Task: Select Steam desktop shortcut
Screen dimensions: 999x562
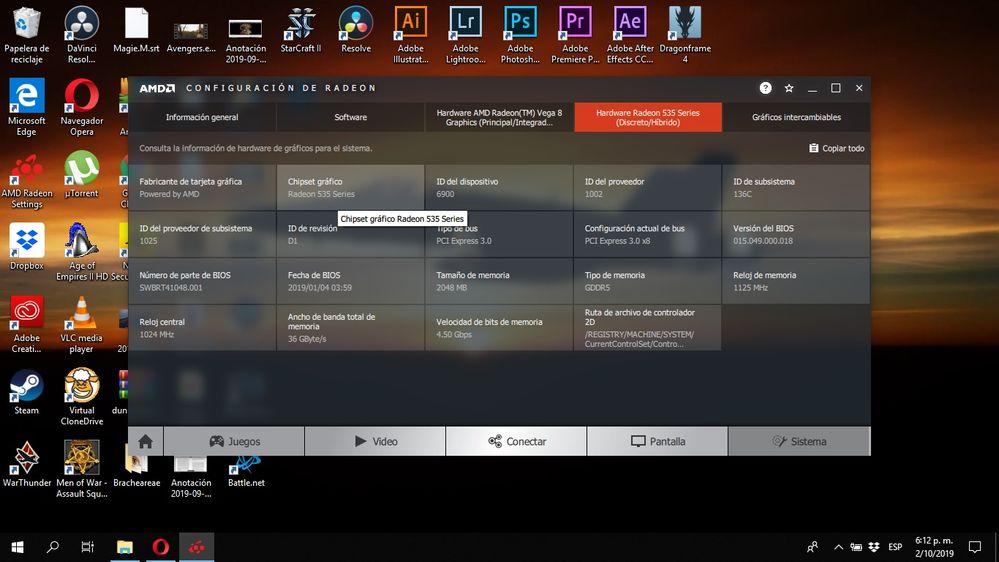Action: [x=27, y=392]
